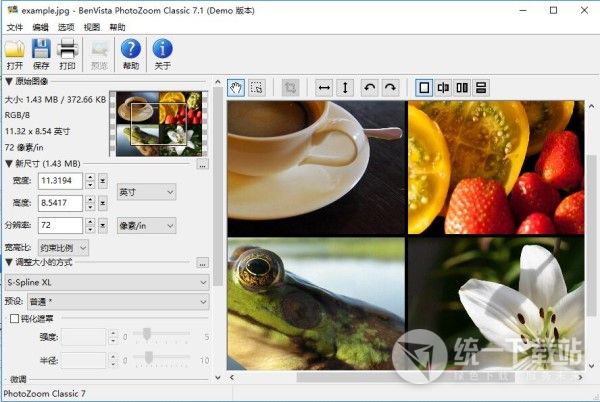The width and height of the screenshot is (600, 402).
Task: Open the 英寸 size unit dropdown
Action: [145, 191]
